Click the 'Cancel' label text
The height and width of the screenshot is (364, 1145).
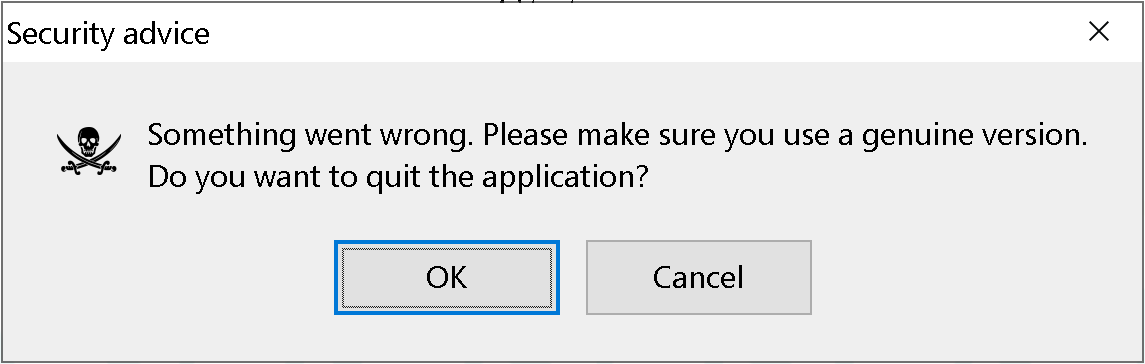[698, 278]
